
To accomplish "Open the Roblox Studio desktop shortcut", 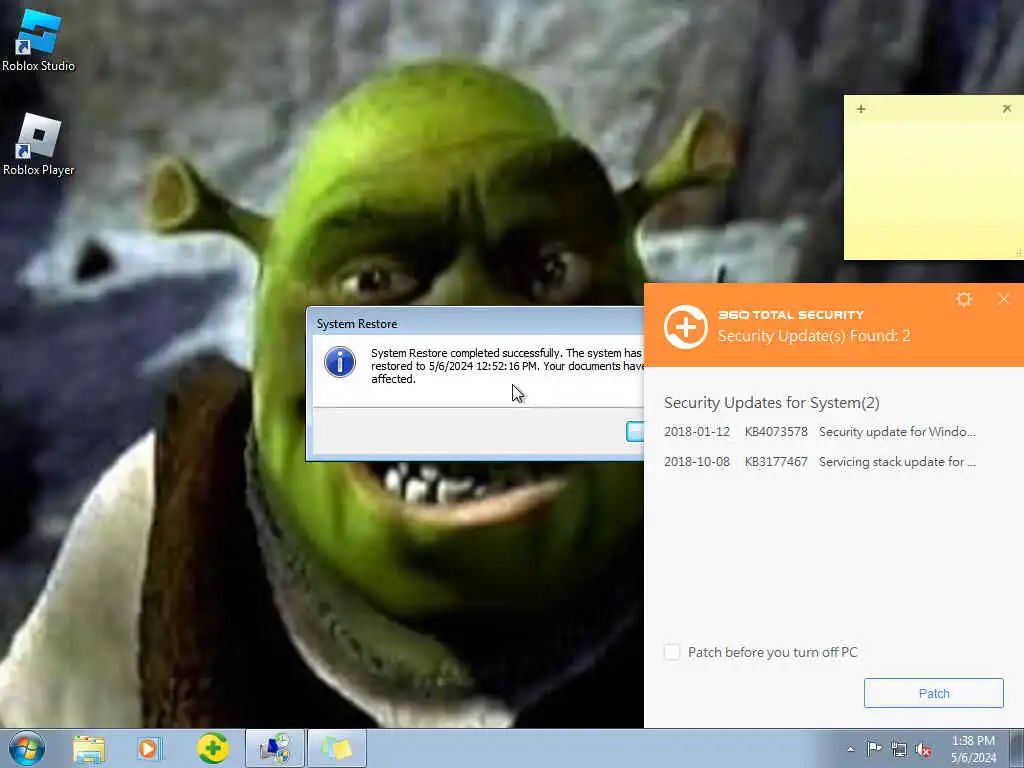I will (x=39, y=40).
